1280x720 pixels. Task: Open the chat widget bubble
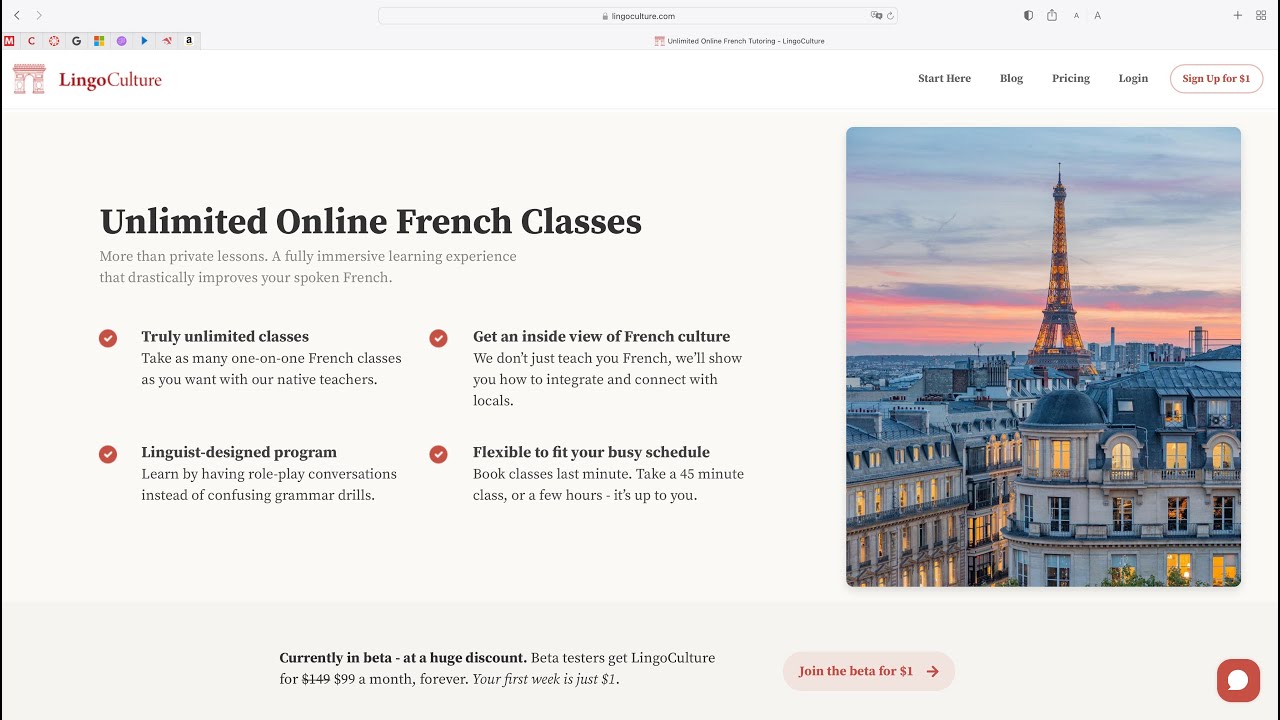1238,680
